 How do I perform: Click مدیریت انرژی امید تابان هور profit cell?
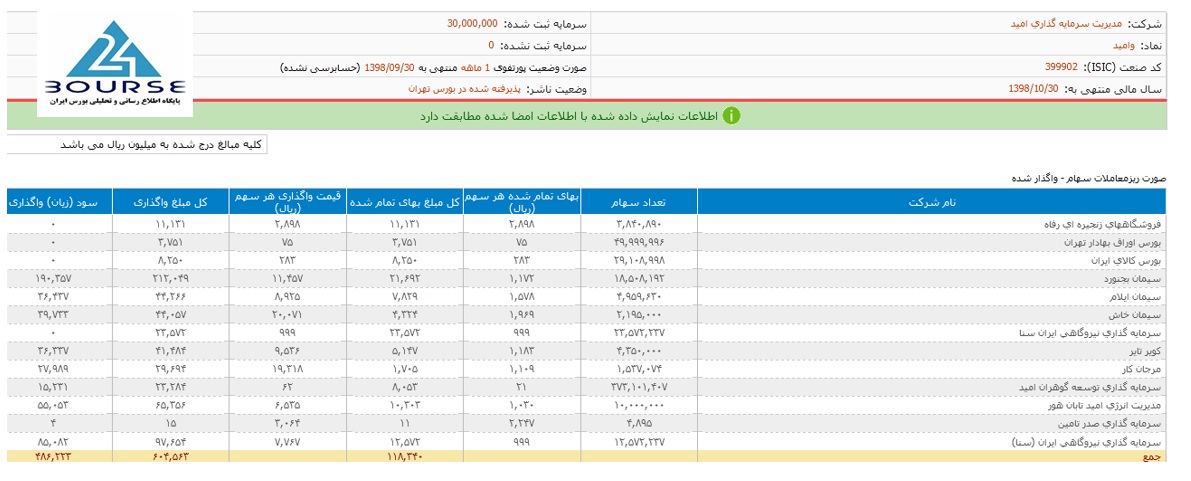(59, 406)
